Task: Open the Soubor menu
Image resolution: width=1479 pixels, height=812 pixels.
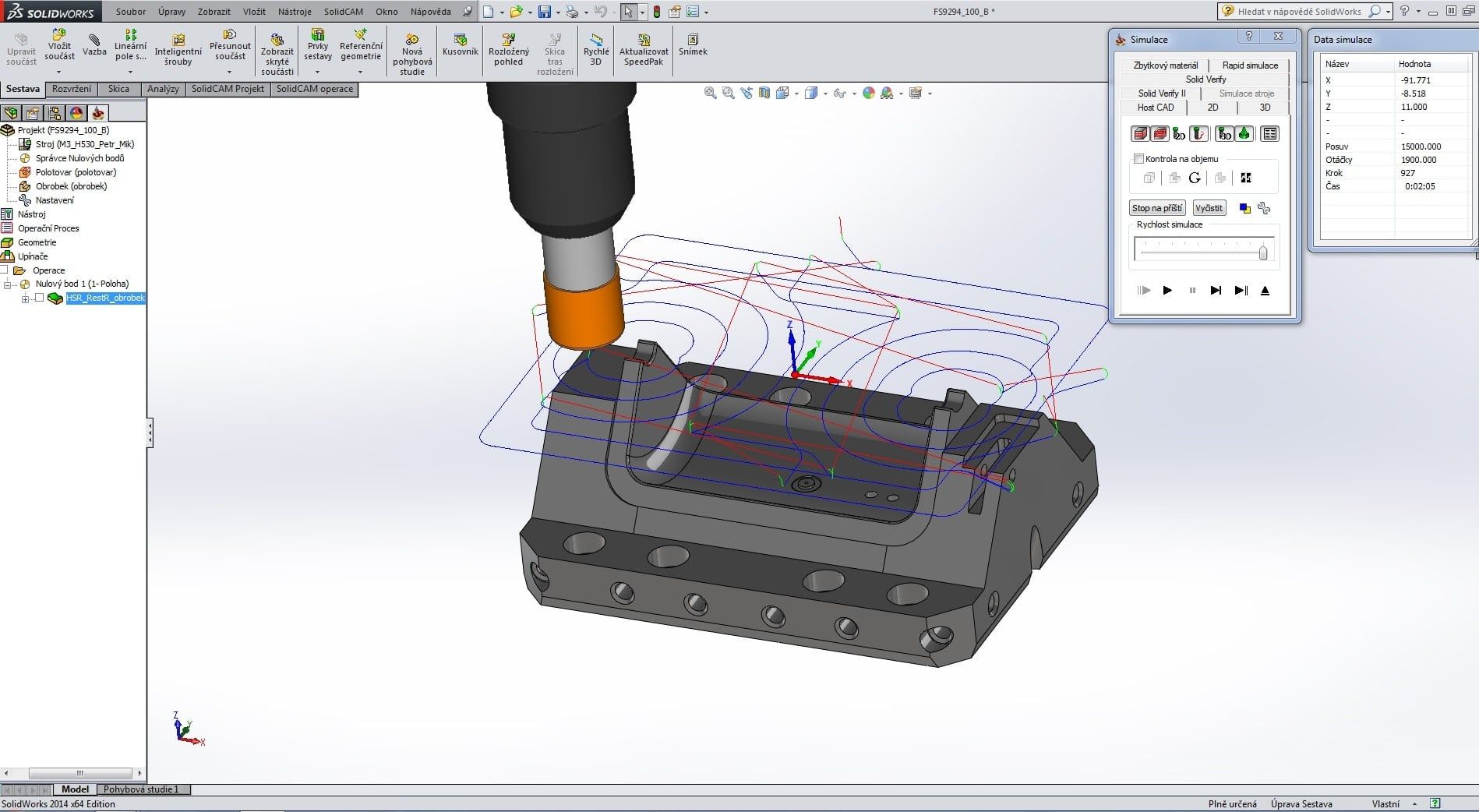Action: pos(131,12)
